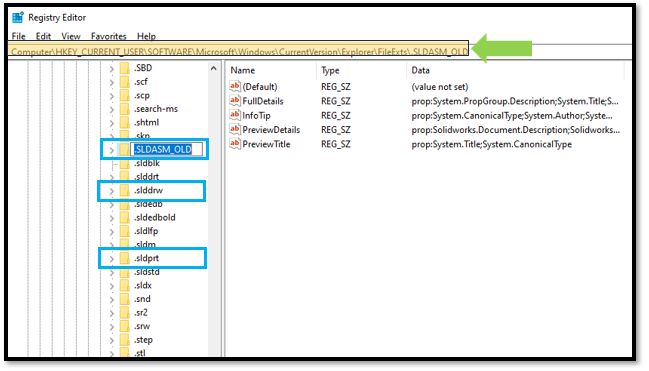Select the .search-ms folder icon
649x371 pixels.
(125, 109)
